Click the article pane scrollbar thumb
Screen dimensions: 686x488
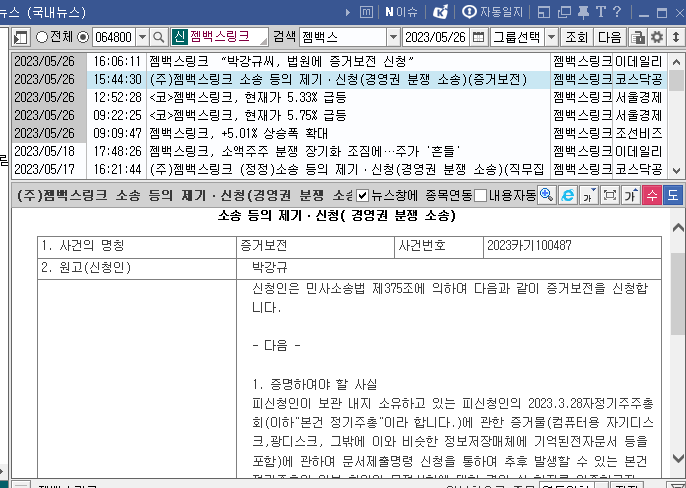click(x=678, y=293)
